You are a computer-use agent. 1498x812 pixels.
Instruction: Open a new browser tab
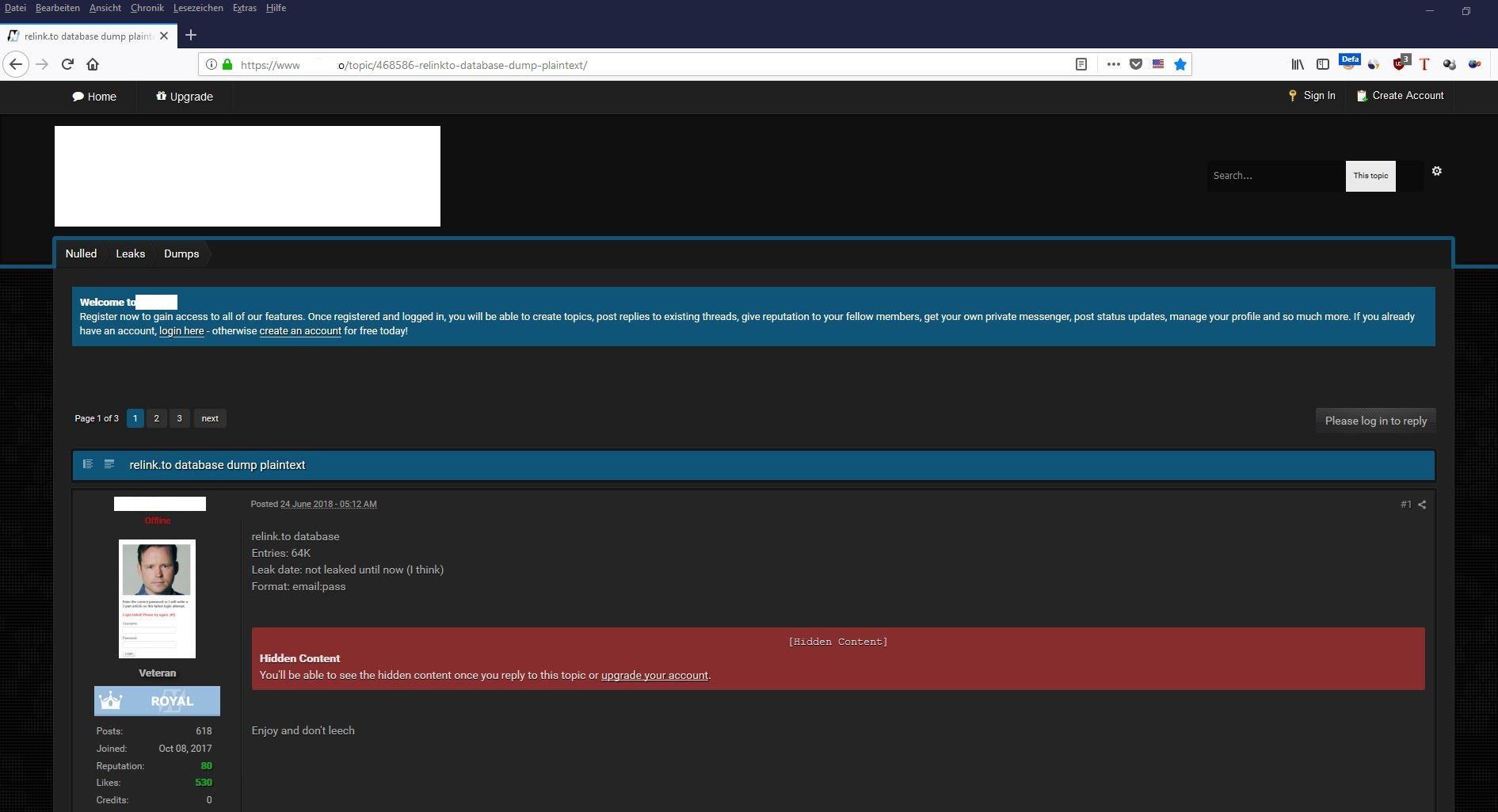[x=190, y=35]
